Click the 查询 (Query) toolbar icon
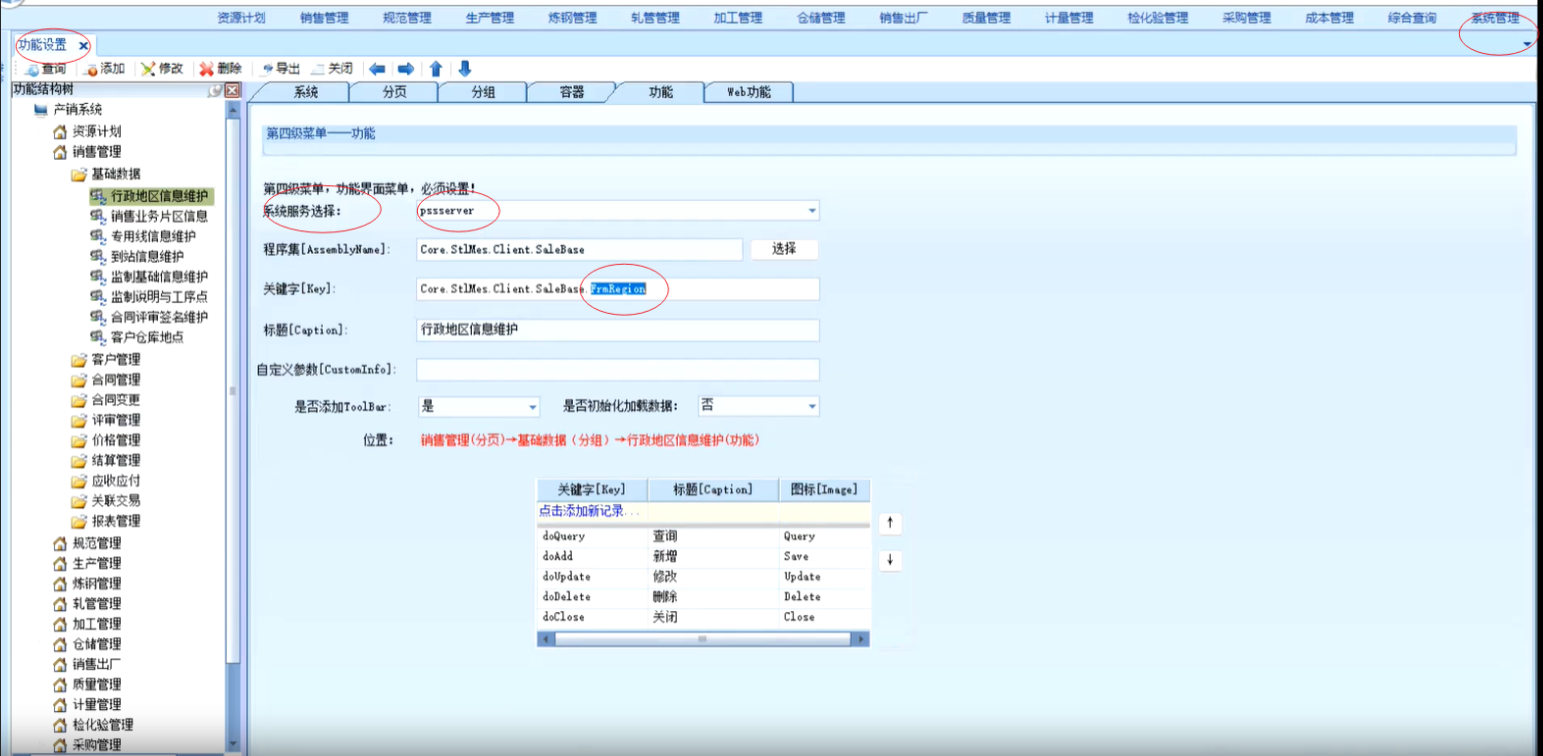 (x=32, y=69)
